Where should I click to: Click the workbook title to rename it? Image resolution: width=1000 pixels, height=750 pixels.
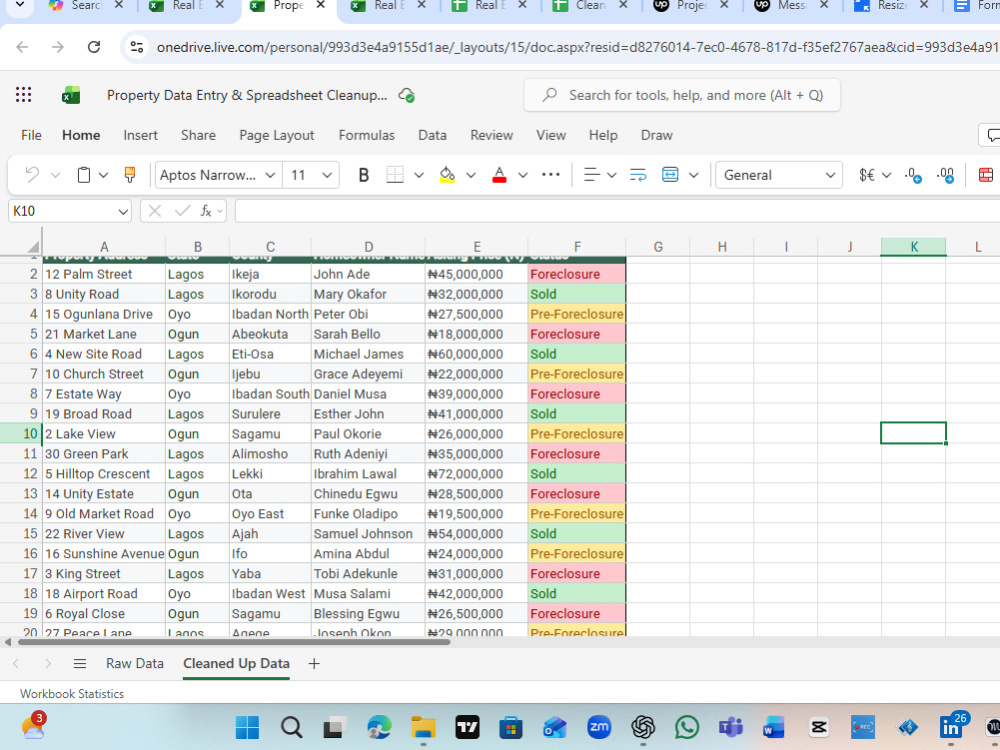[247, 96]
